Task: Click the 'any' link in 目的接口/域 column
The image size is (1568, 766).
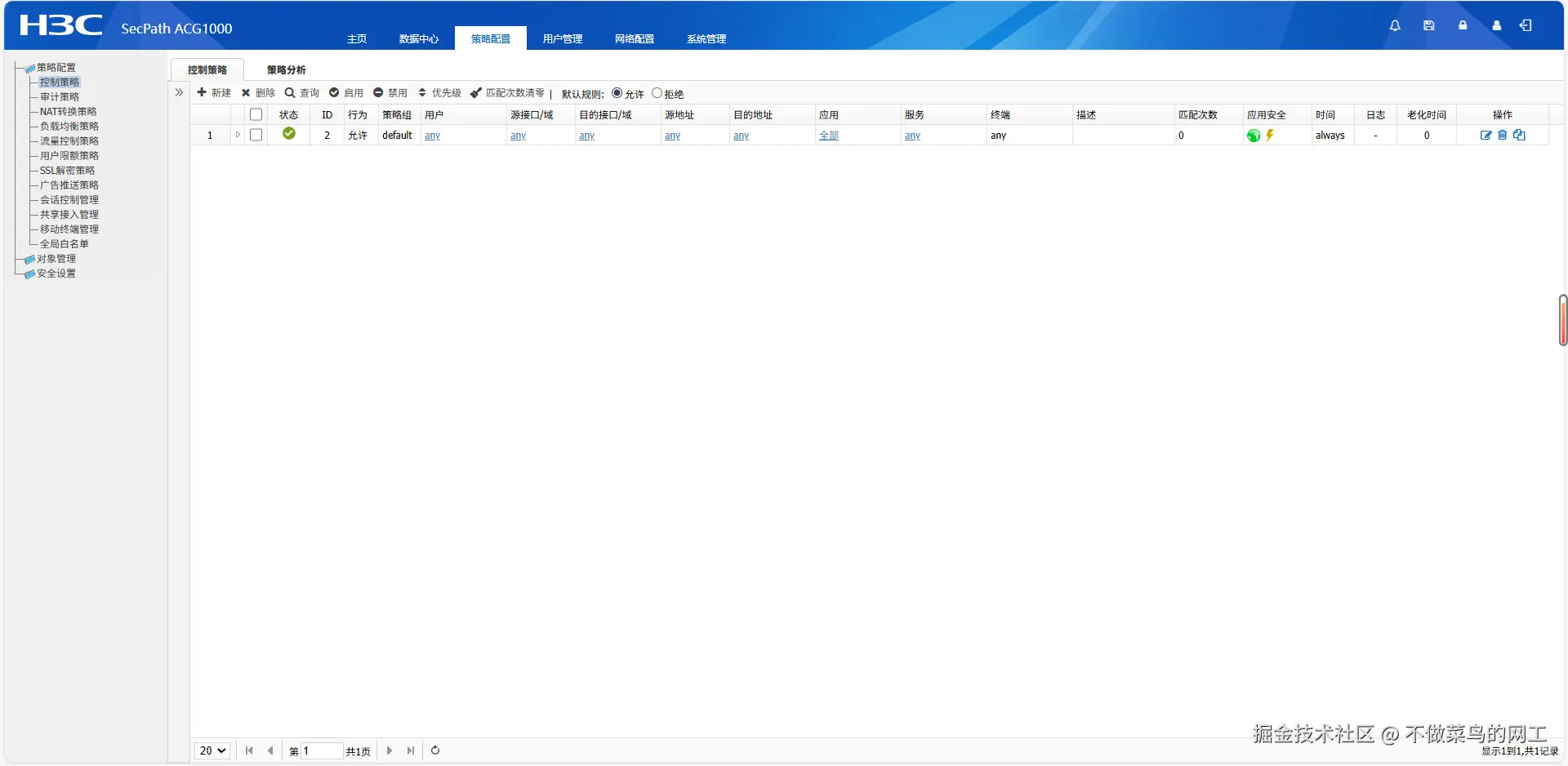Action: point(587,136)
